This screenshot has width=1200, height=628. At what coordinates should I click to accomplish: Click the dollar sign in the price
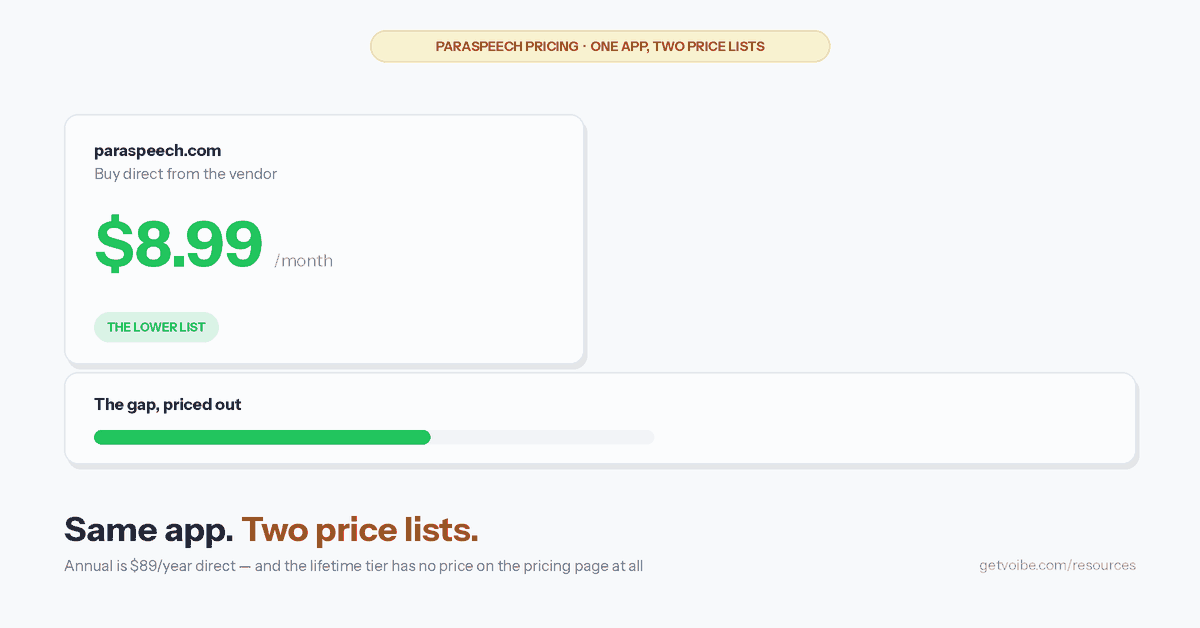pyautogui.click(x=113, y=244)
